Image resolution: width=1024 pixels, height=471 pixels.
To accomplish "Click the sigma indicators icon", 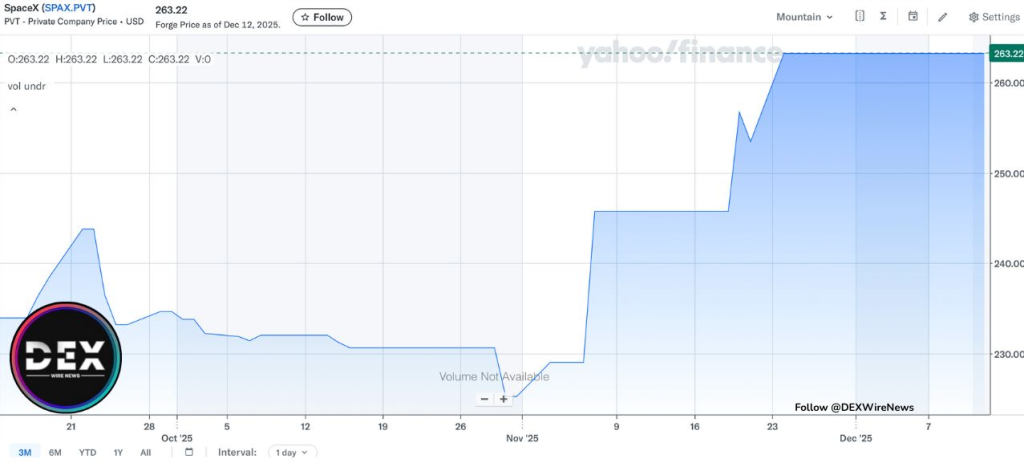I will [884, 17].
